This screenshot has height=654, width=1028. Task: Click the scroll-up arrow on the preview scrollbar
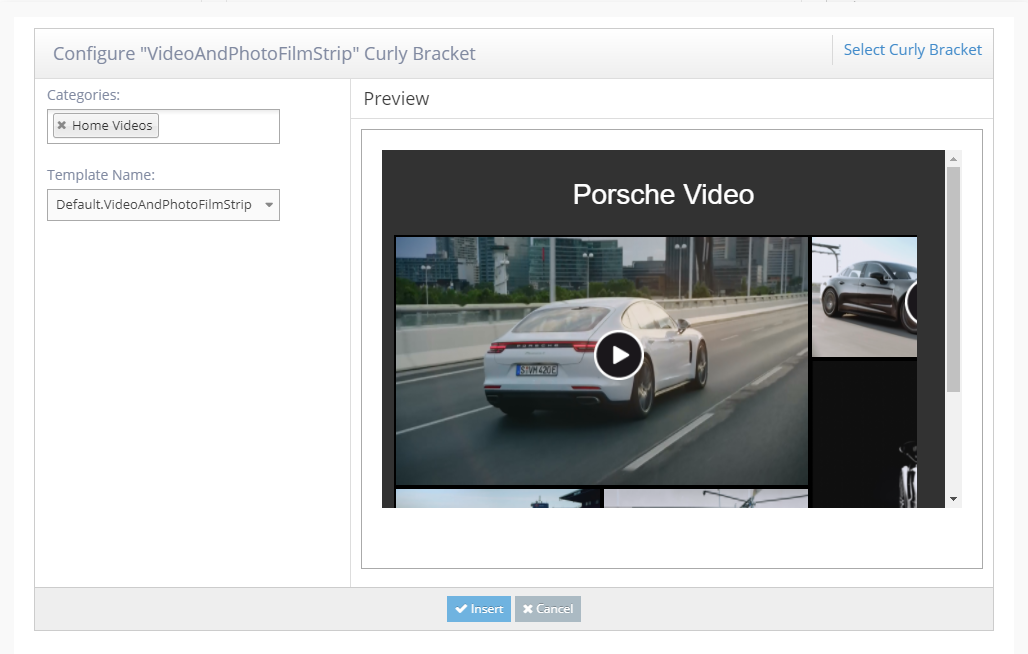point(953,158)
